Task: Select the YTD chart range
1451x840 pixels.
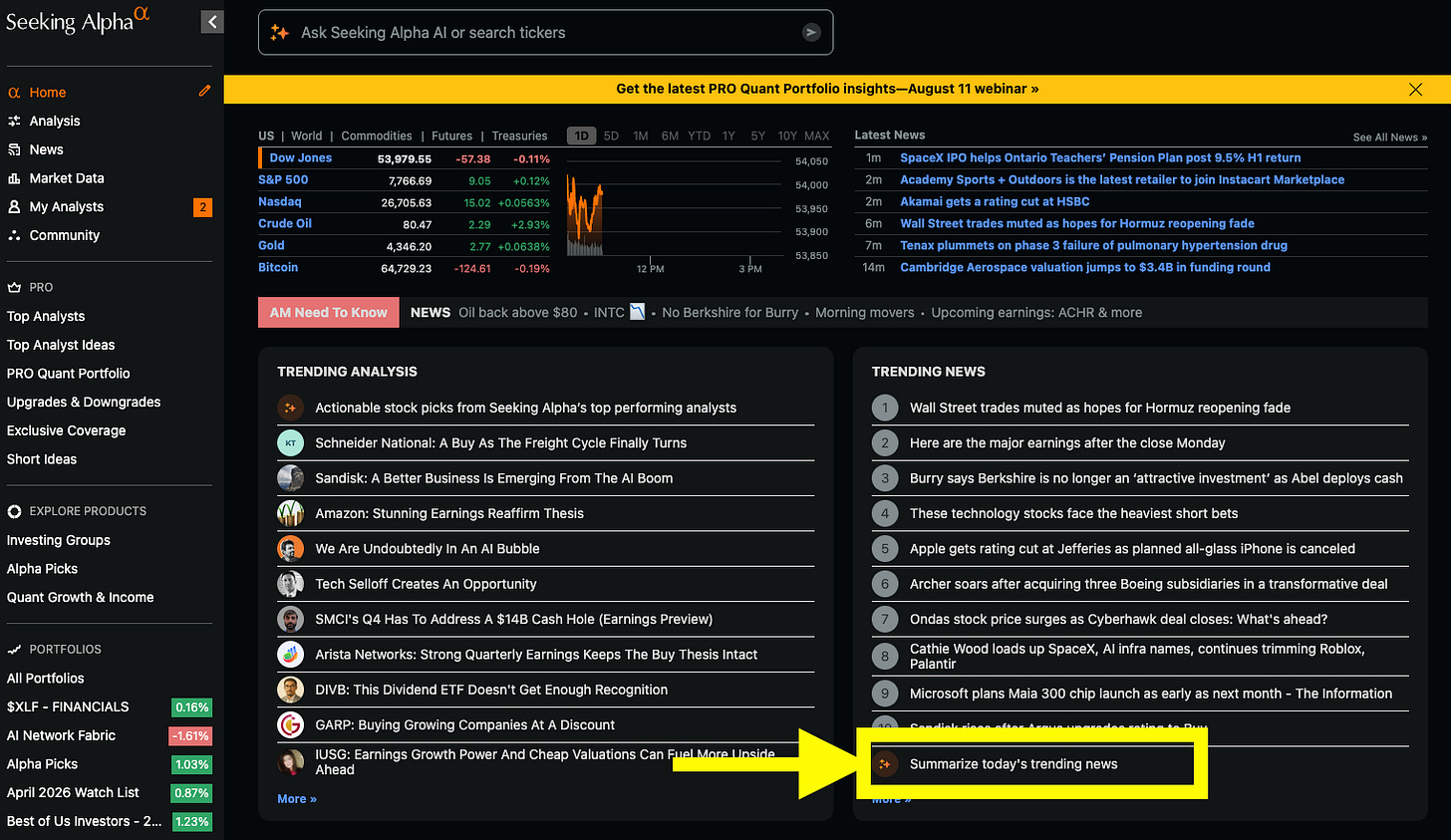Action: tap(699, 136)
